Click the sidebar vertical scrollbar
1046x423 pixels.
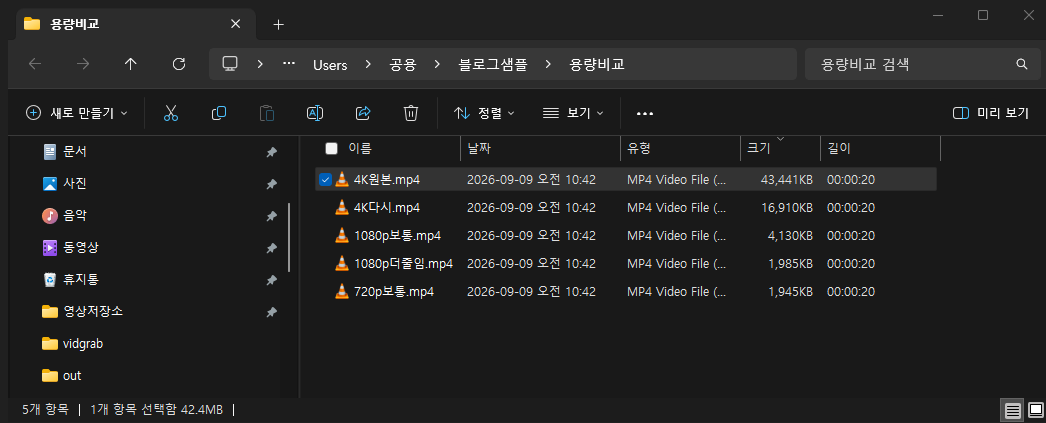290,238
